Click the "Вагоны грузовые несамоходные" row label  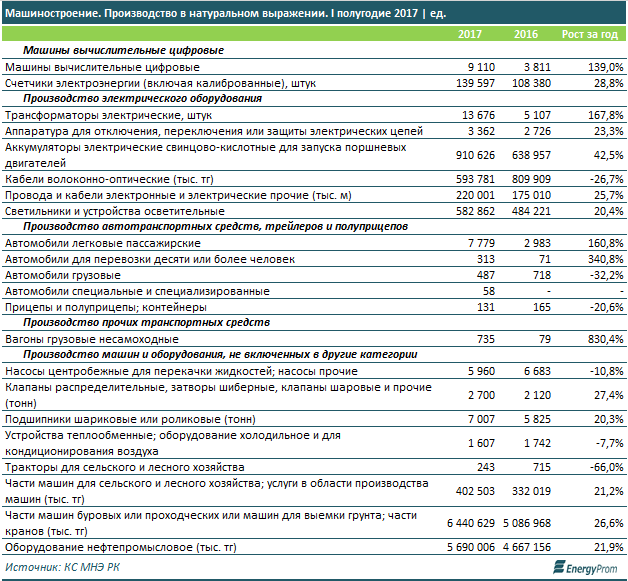click(93, 340)
